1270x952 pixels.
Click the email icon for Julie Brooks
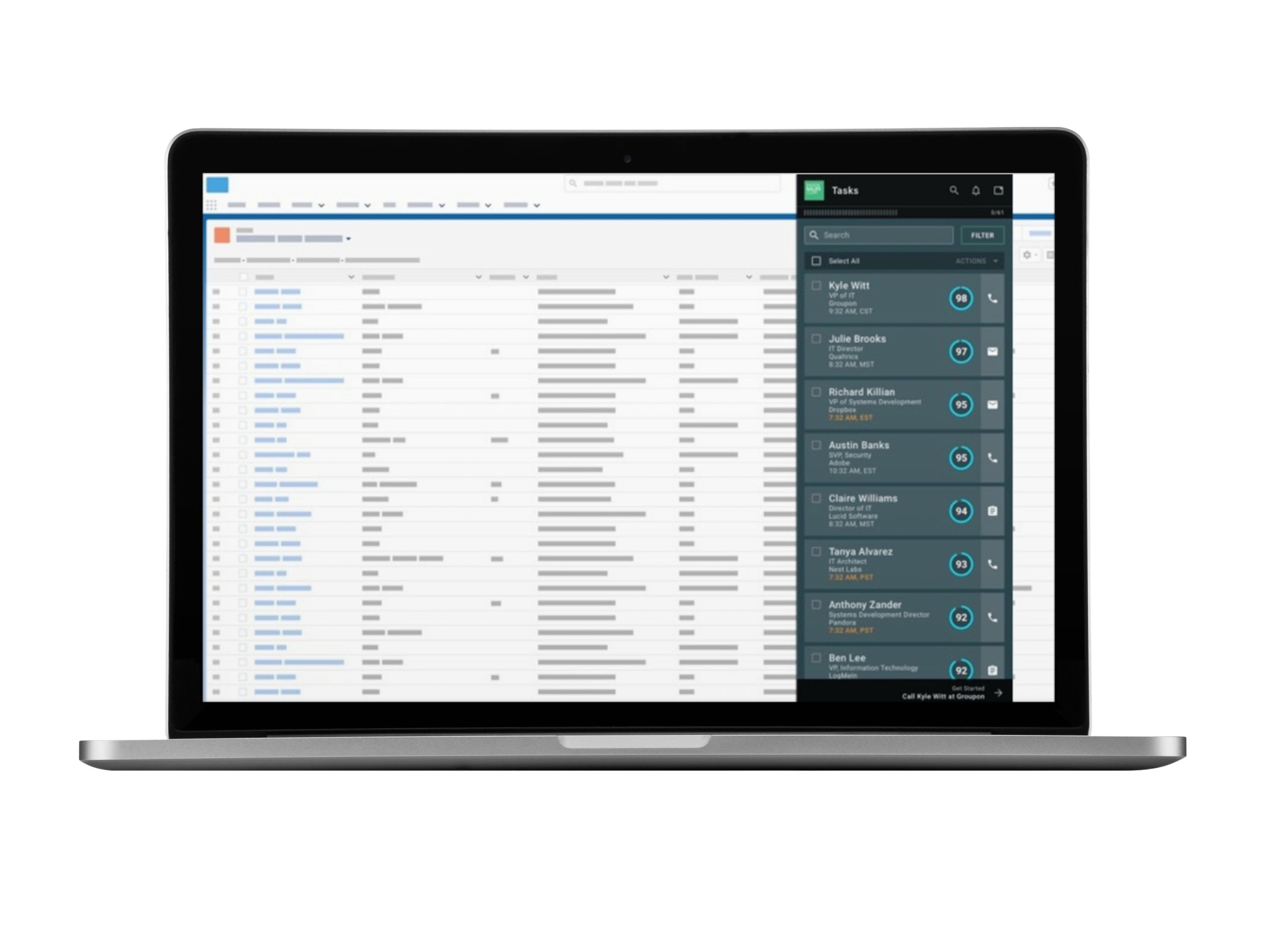pos(992,351)
